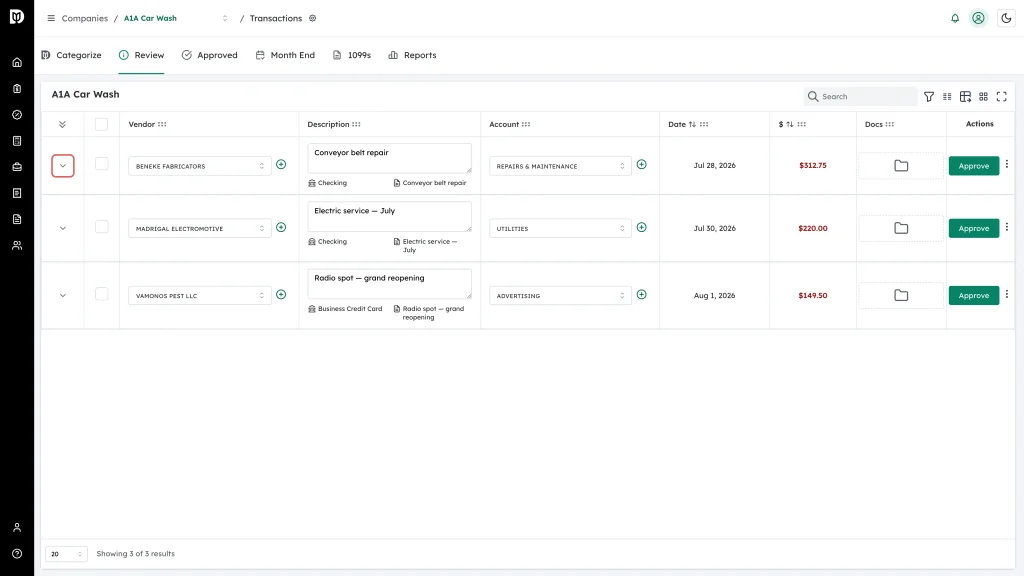Change rows per page dropdown showing 20
The height and width of the screenshot is (576, 1024).
click(66, 554)
